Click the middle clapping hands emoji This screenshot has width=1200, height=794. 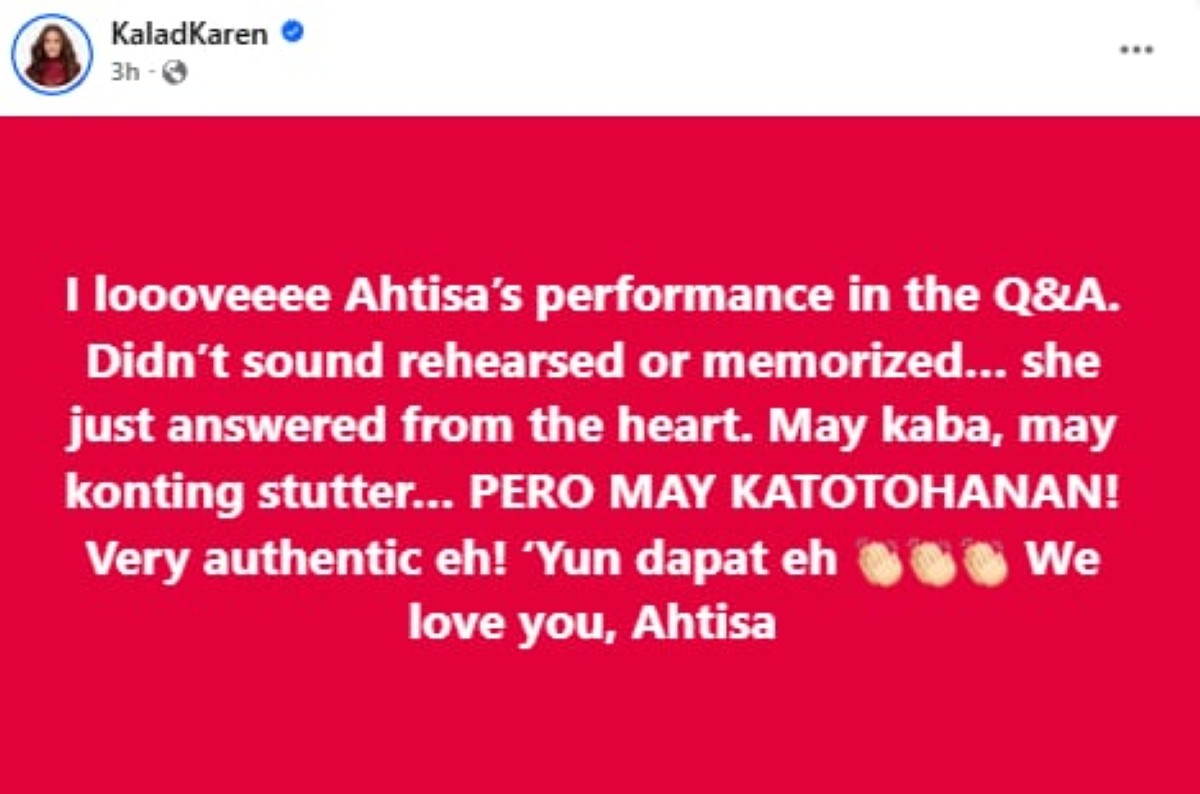[935, 563]
